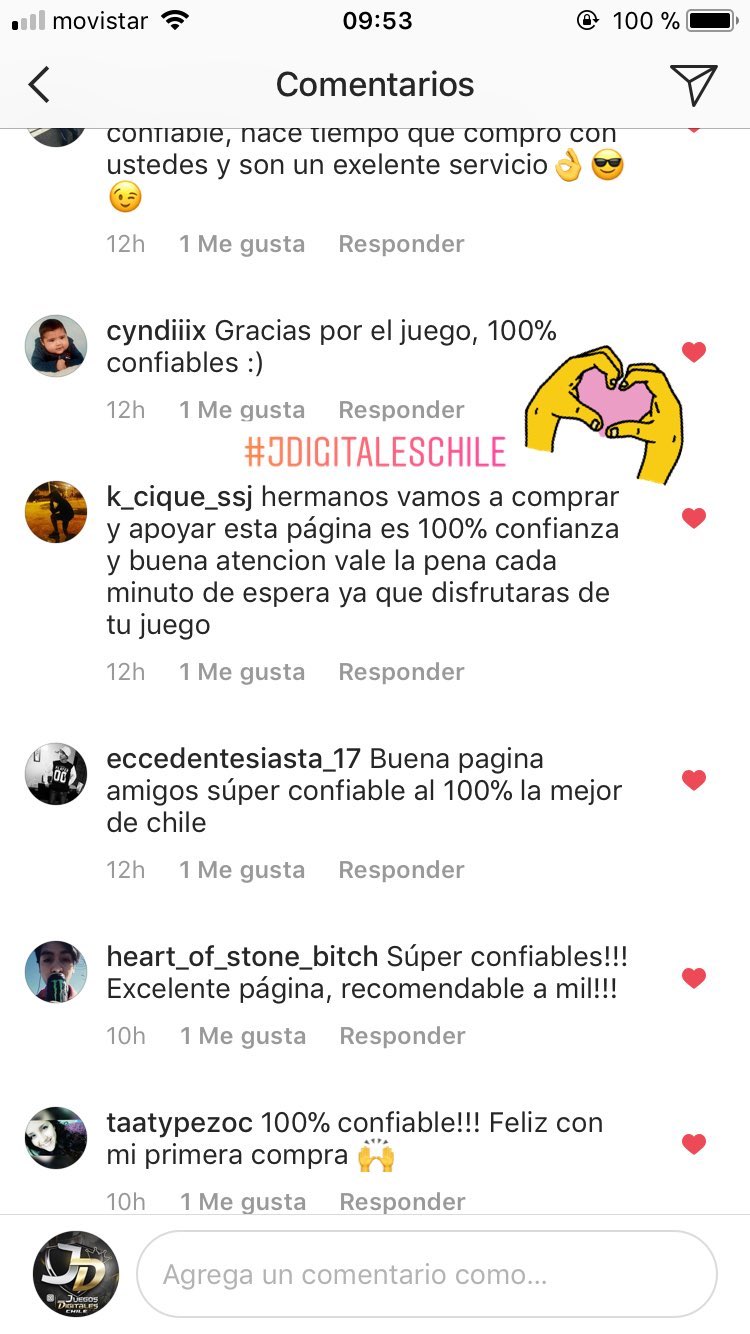Toggle the like heart on cyndiiix's comment
Viewport: 750px width, 1334px height.
pyautogui.click(x=693, y=352)
